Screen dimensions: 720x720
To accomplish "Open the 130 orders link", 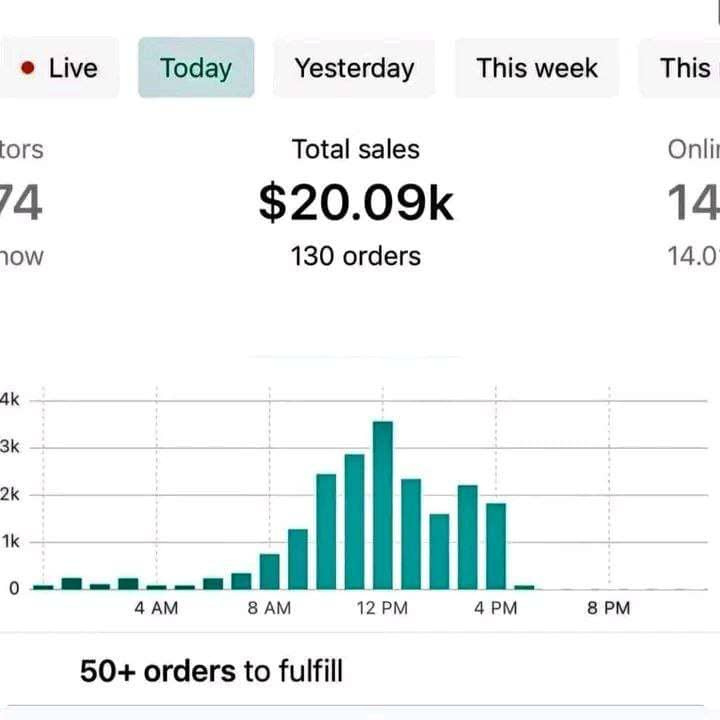I will tap(356, 256).
